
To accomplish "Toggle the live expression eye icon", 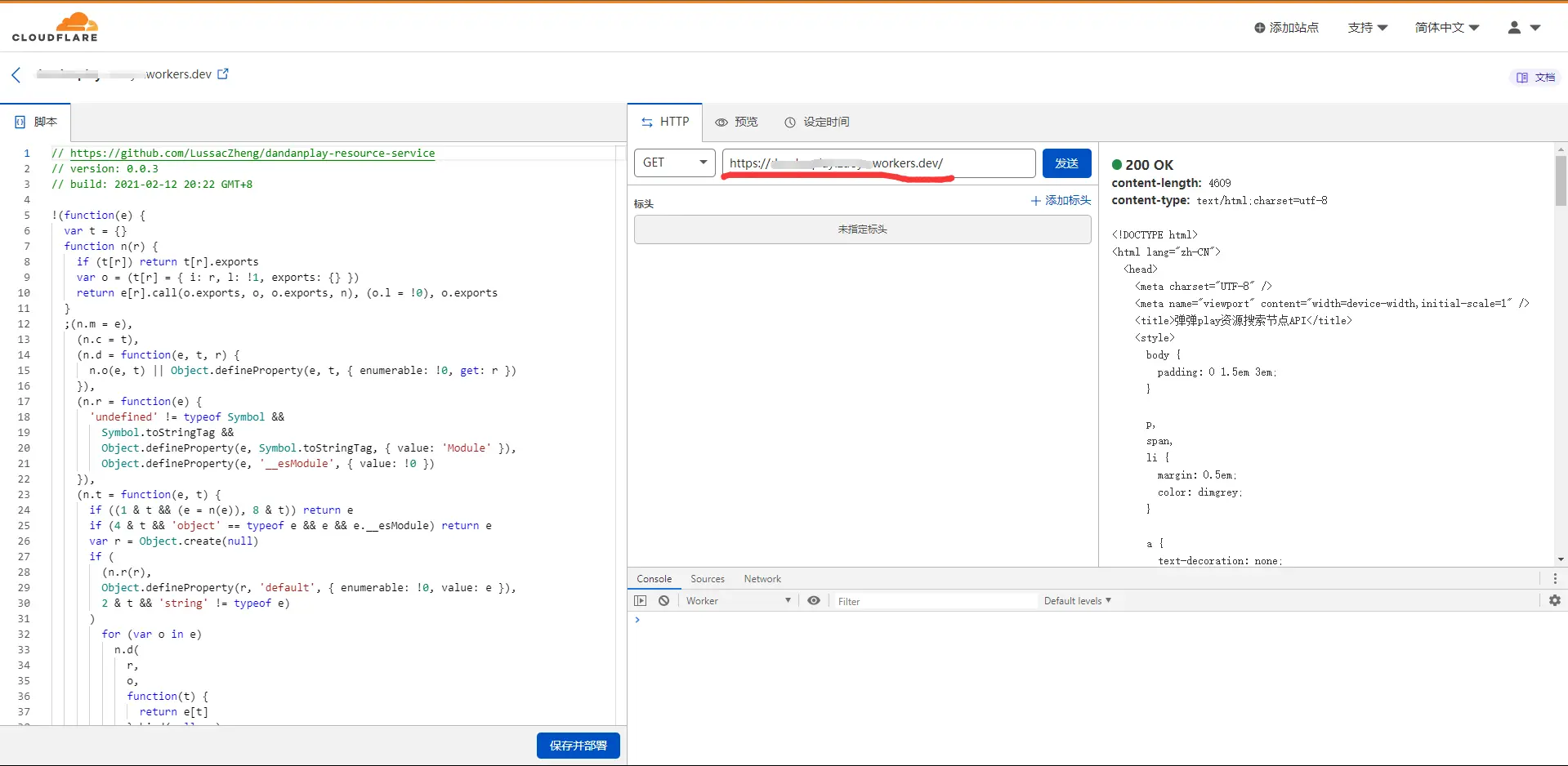I will click(x=814, y=601).
